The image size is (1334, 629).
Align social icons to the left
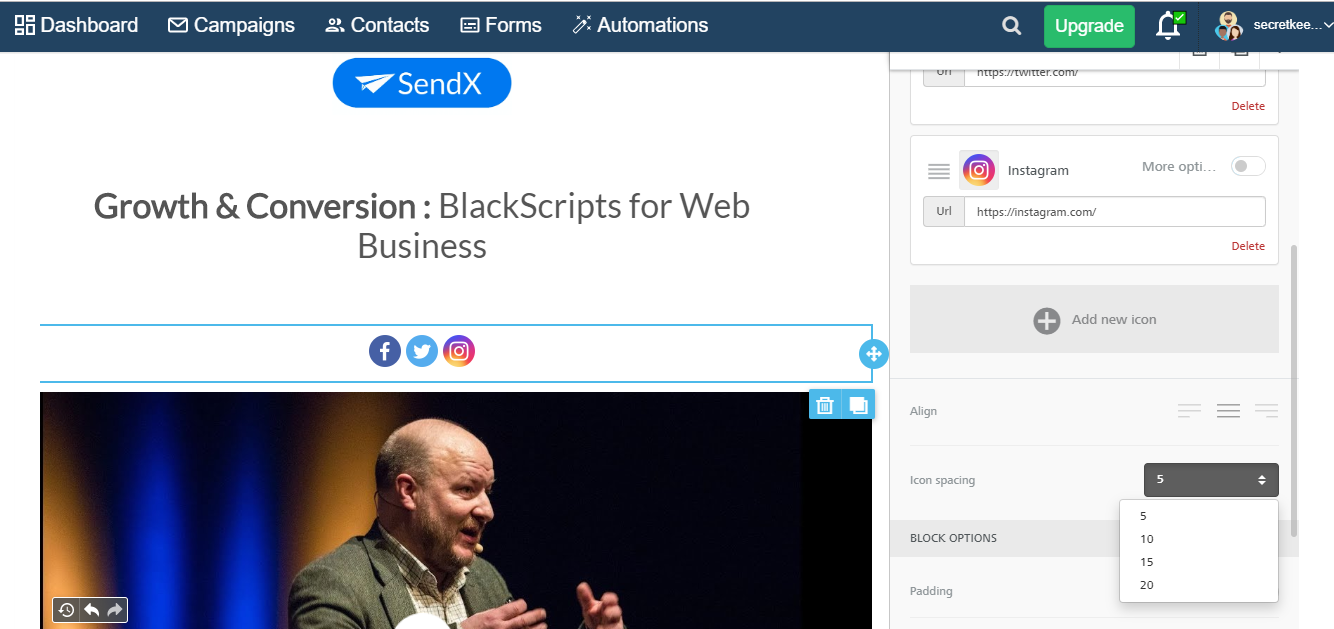[x=1190, y=411]
